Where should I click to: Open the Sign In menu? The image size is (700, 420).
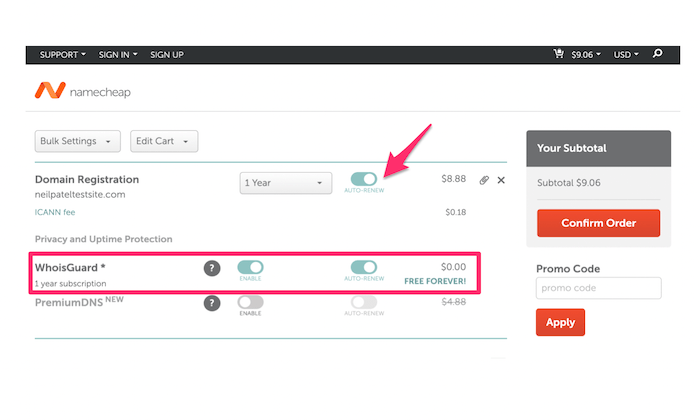[118, 54]
